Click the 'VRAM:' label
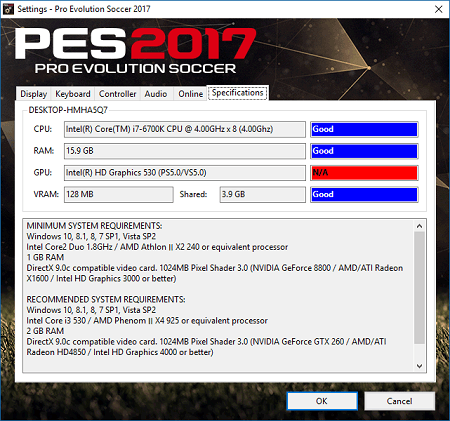 coord(46,194)
